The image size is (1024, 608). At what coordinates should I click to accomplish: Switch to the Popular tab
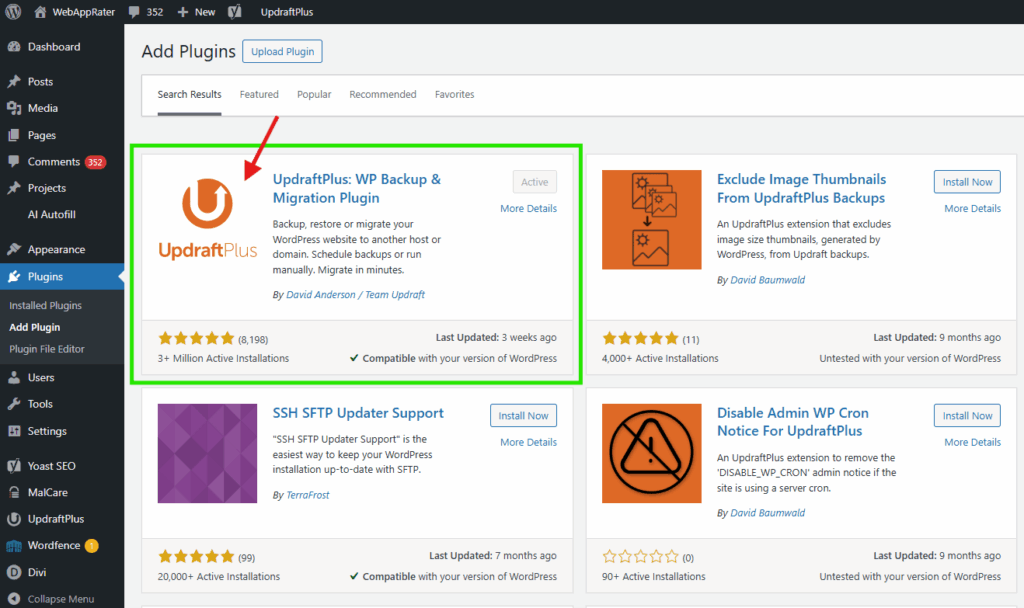click(x=314, y=95)
